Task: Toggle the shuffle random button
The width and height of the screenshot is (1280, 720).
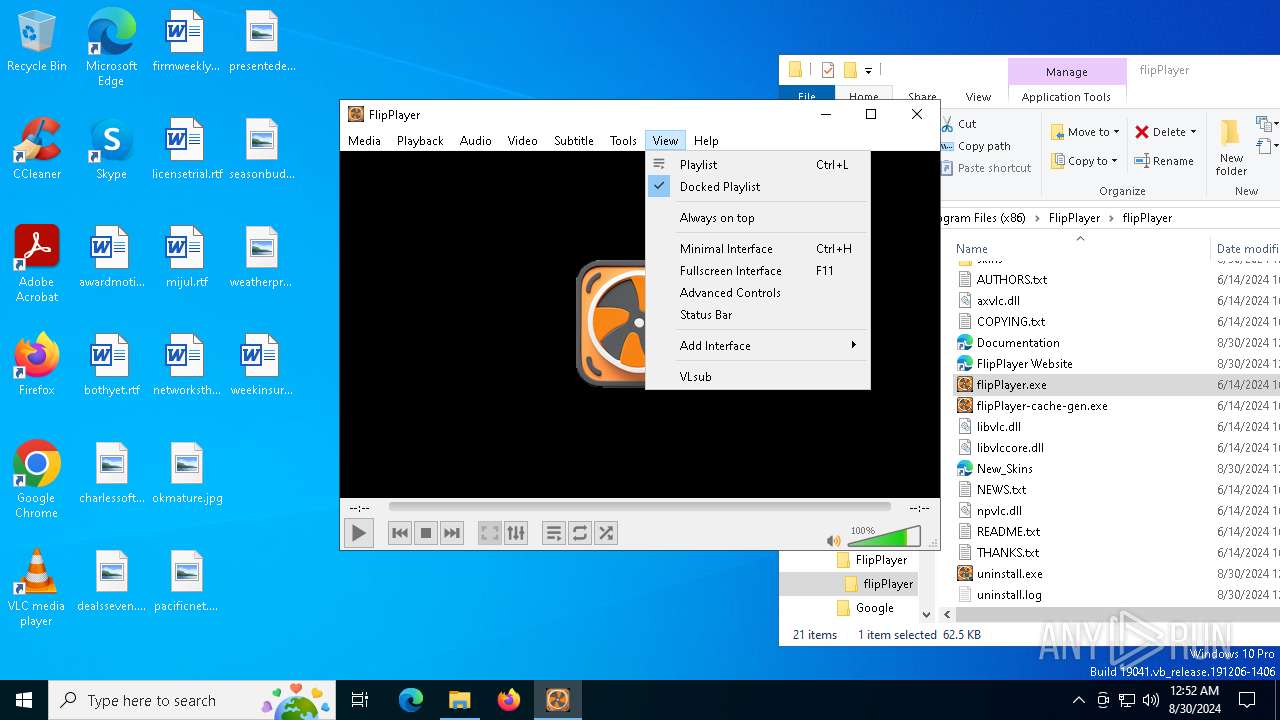Action: [606, 533]
